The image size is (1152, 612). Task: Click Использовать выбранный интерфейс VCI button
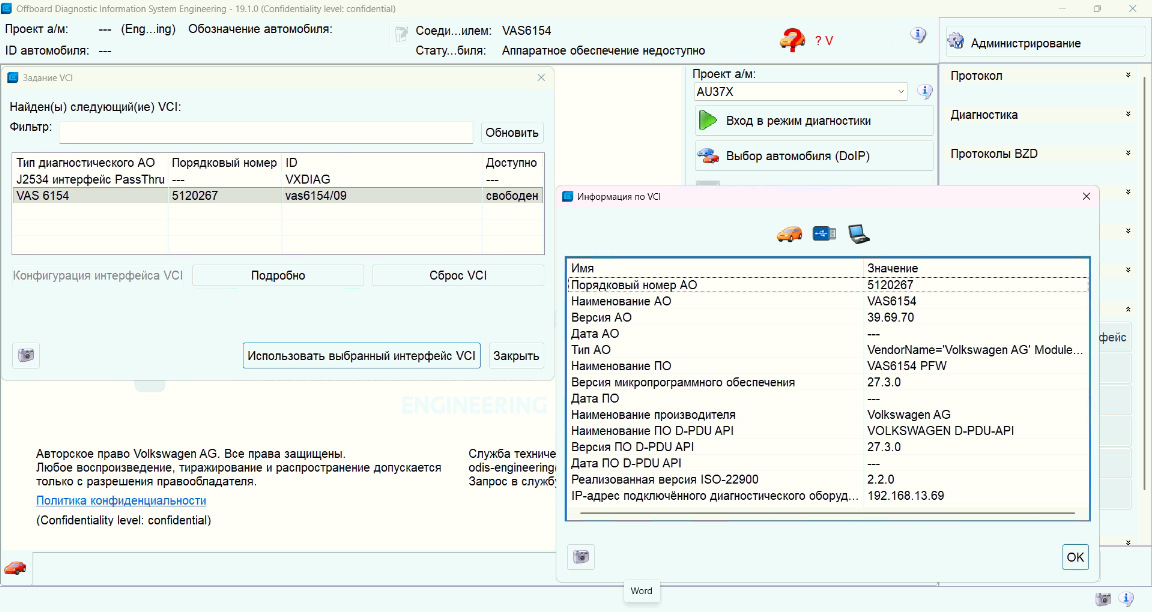pos(361,356)
